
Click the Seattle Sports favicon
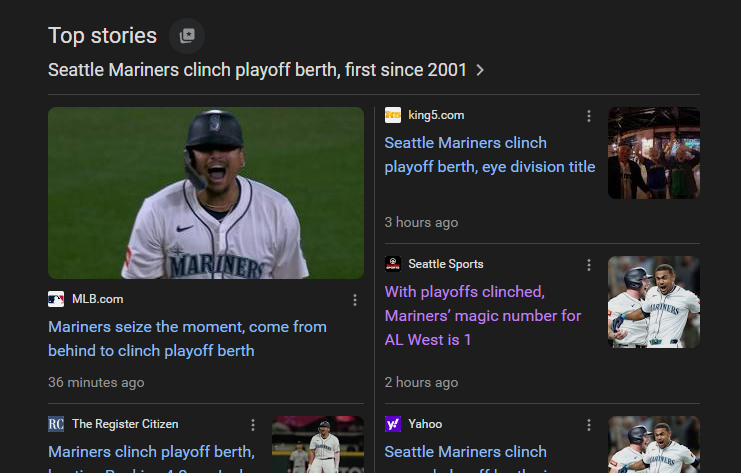pos(393,264)
